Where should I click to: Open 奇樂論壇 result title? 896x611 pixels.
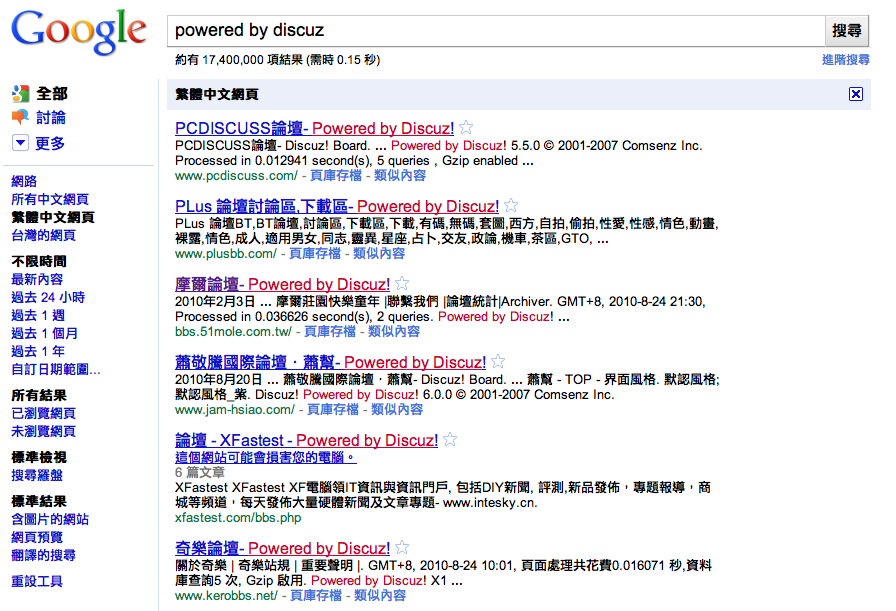click(x=282, y=548)
